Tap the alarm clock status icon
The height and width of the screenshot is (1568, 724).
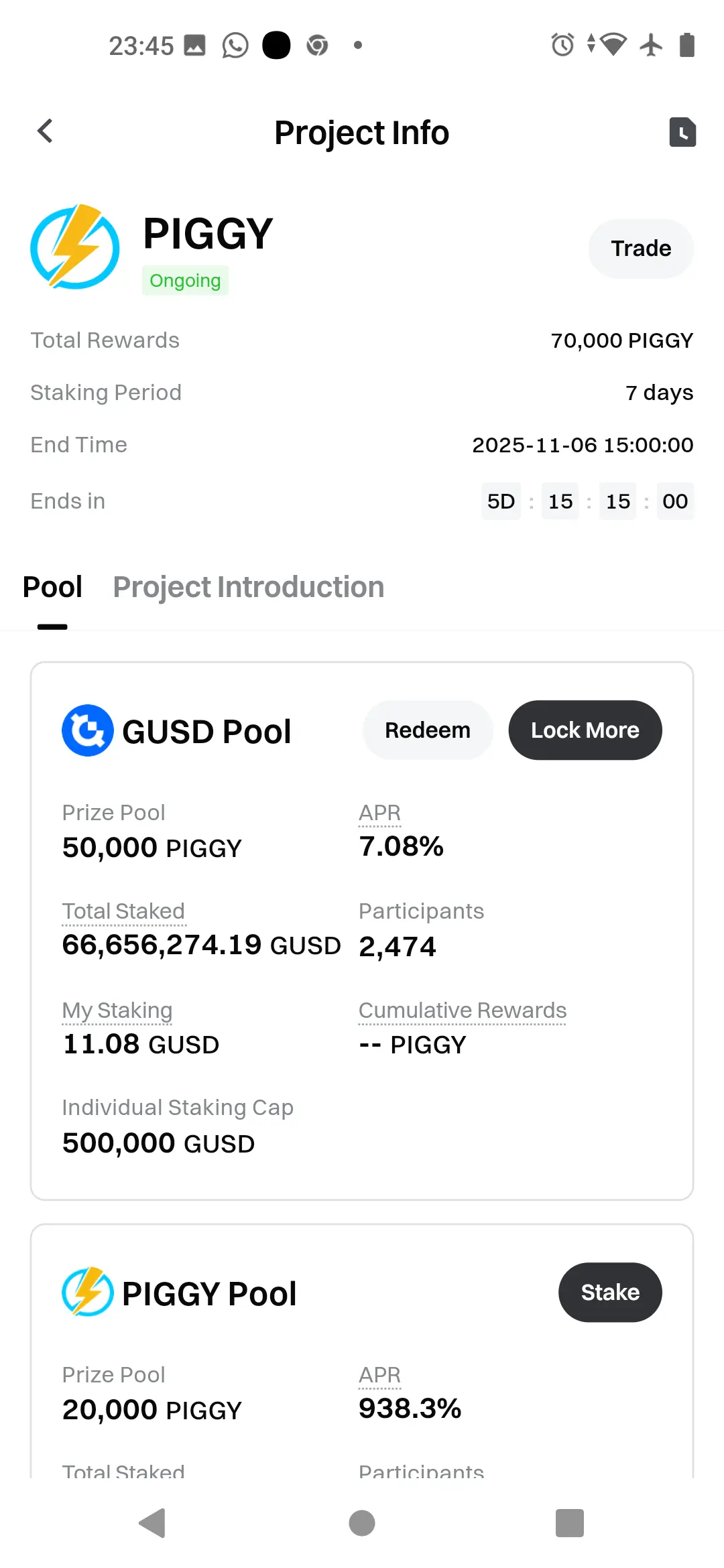pos(562,45)
